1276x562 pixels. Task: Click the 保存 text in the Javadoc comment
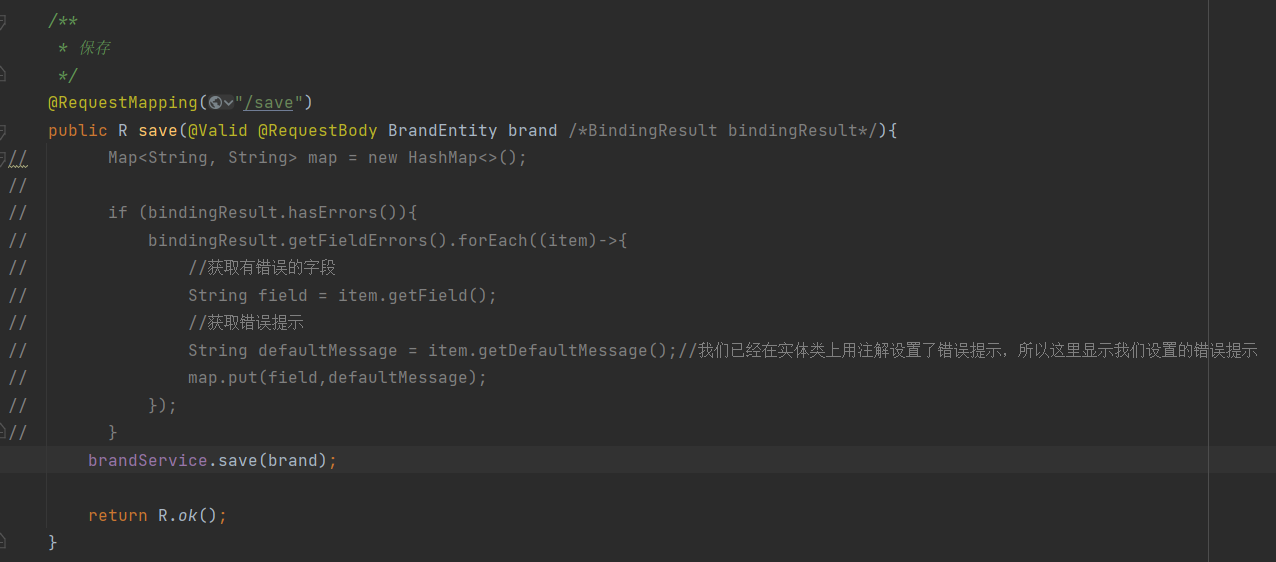click(x=94, y=48)
